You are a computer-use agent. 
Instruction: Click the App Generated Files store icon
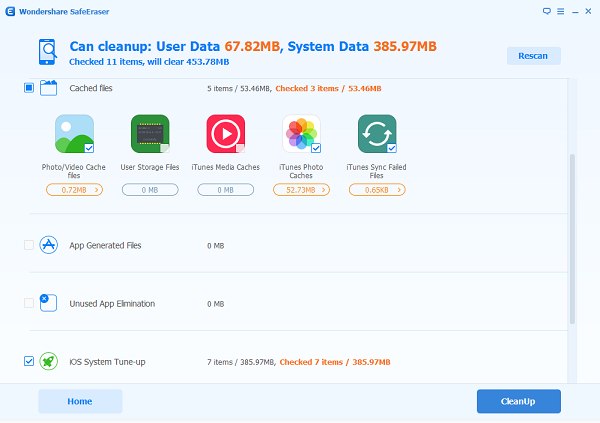click(49, 245)
